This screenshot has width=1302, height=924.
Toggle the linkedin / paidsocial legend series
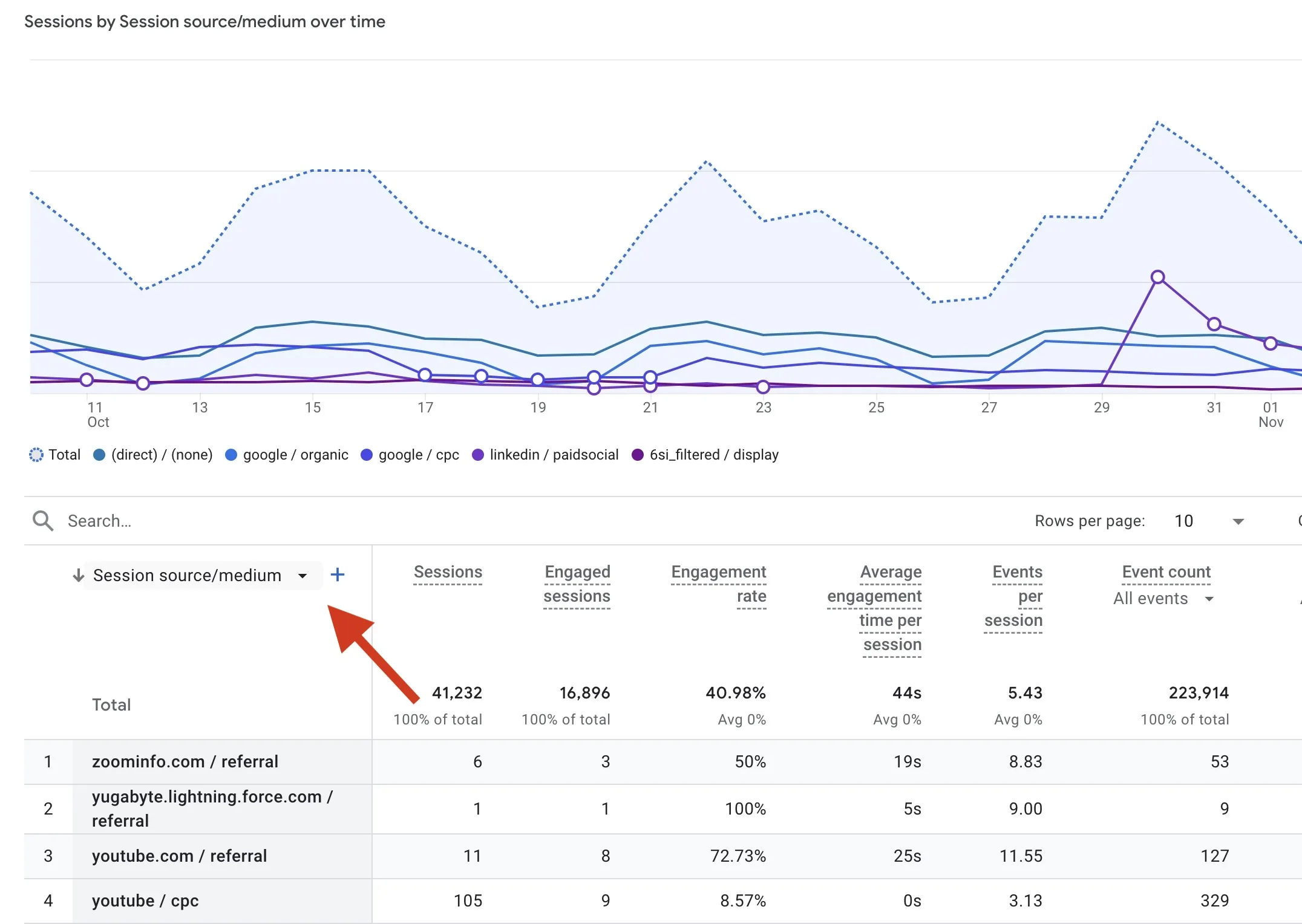[545, 455]
